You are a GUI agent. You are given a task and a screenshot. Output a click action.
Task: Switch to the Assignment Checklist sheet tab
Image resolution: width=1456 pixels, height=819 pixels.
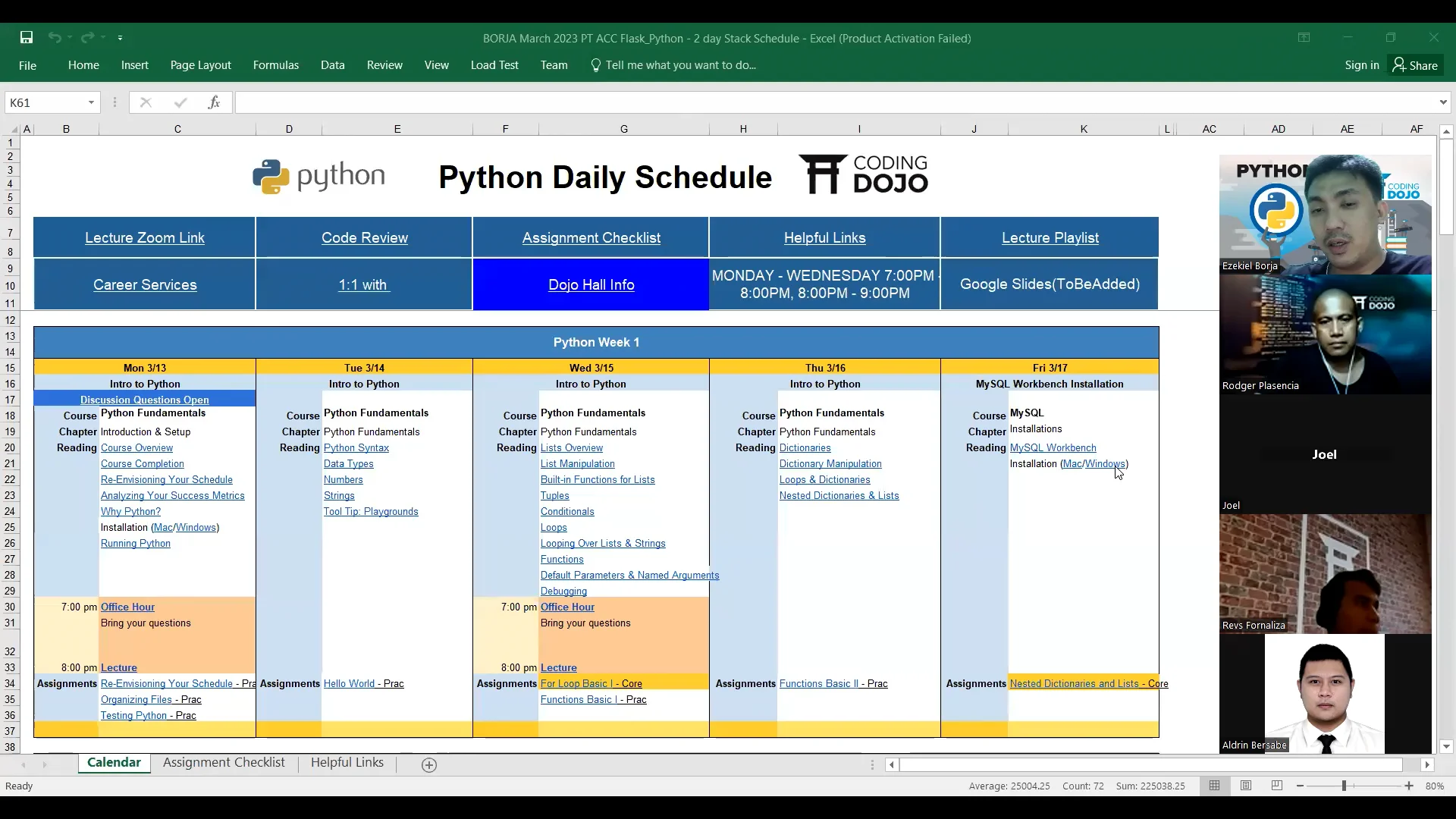224,763
